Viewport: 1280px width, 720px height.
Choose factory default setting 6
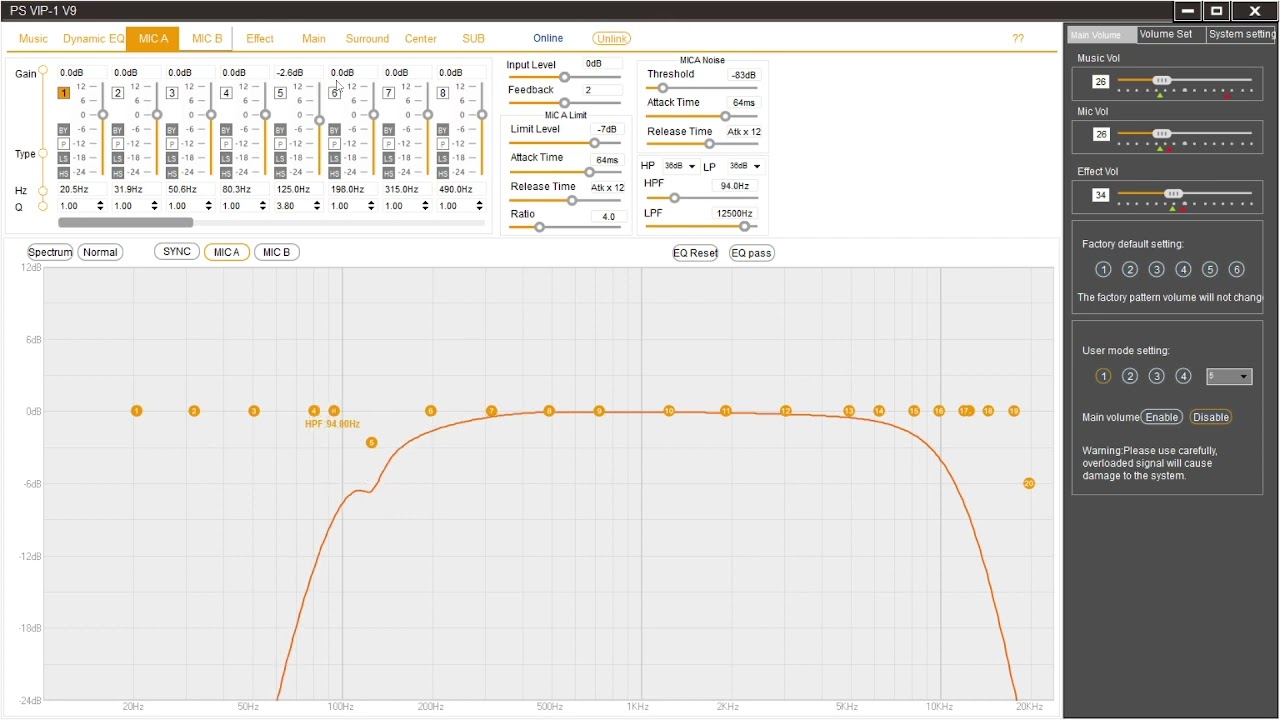1236,269
